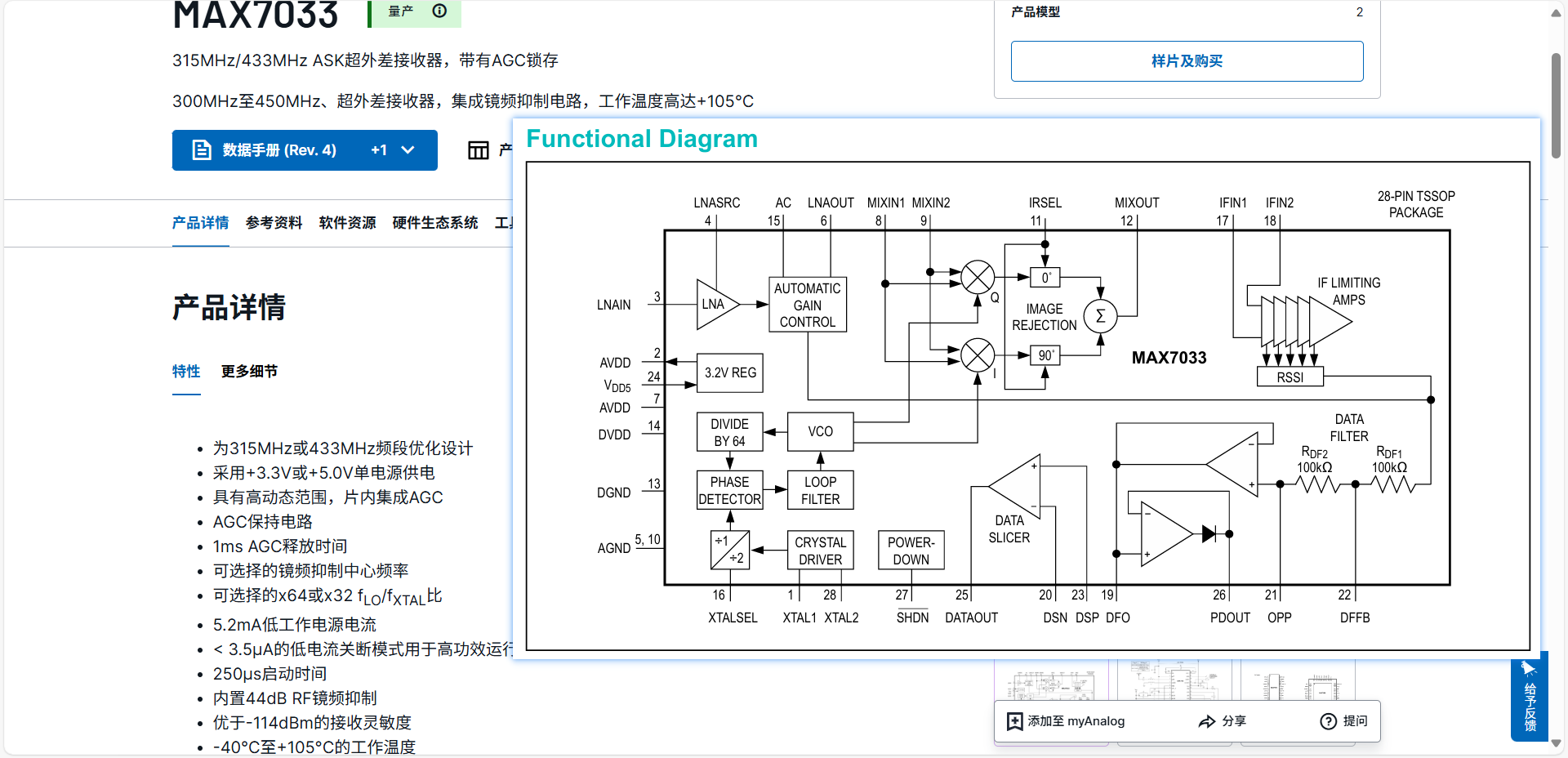Image resolution: width=1568 pixels, height=758 pixels.
Task: Open the 参考资料 tab
Action: click(x=274, y=223)
